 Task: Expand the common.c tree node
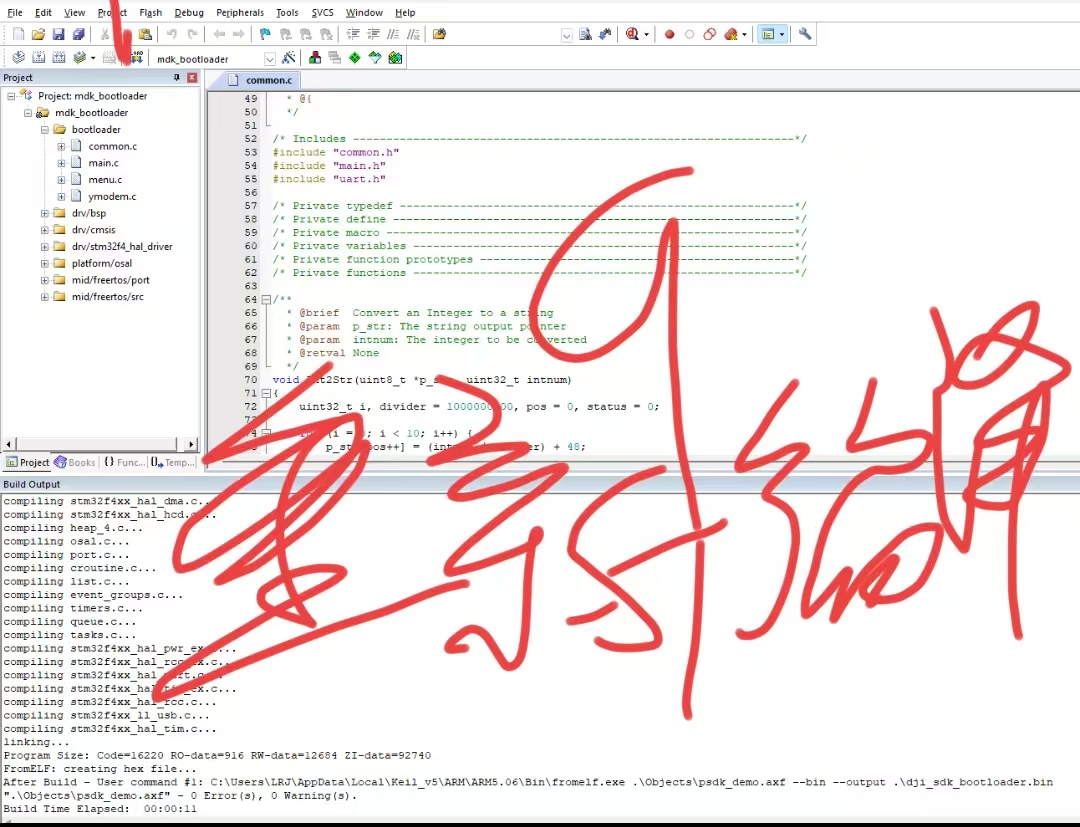click(x=62, y=147)
